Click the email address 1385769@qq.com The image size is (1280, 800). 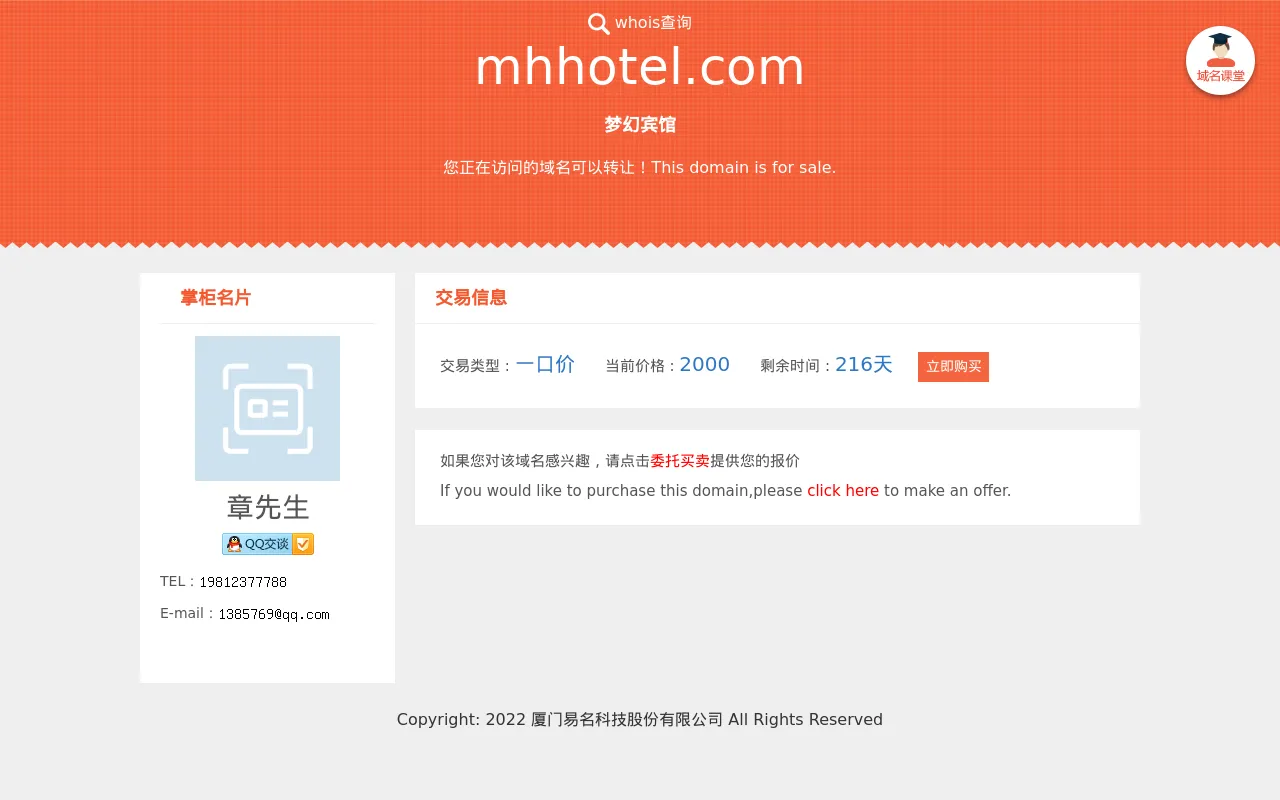pyautogui.click(x=274, y=614)
